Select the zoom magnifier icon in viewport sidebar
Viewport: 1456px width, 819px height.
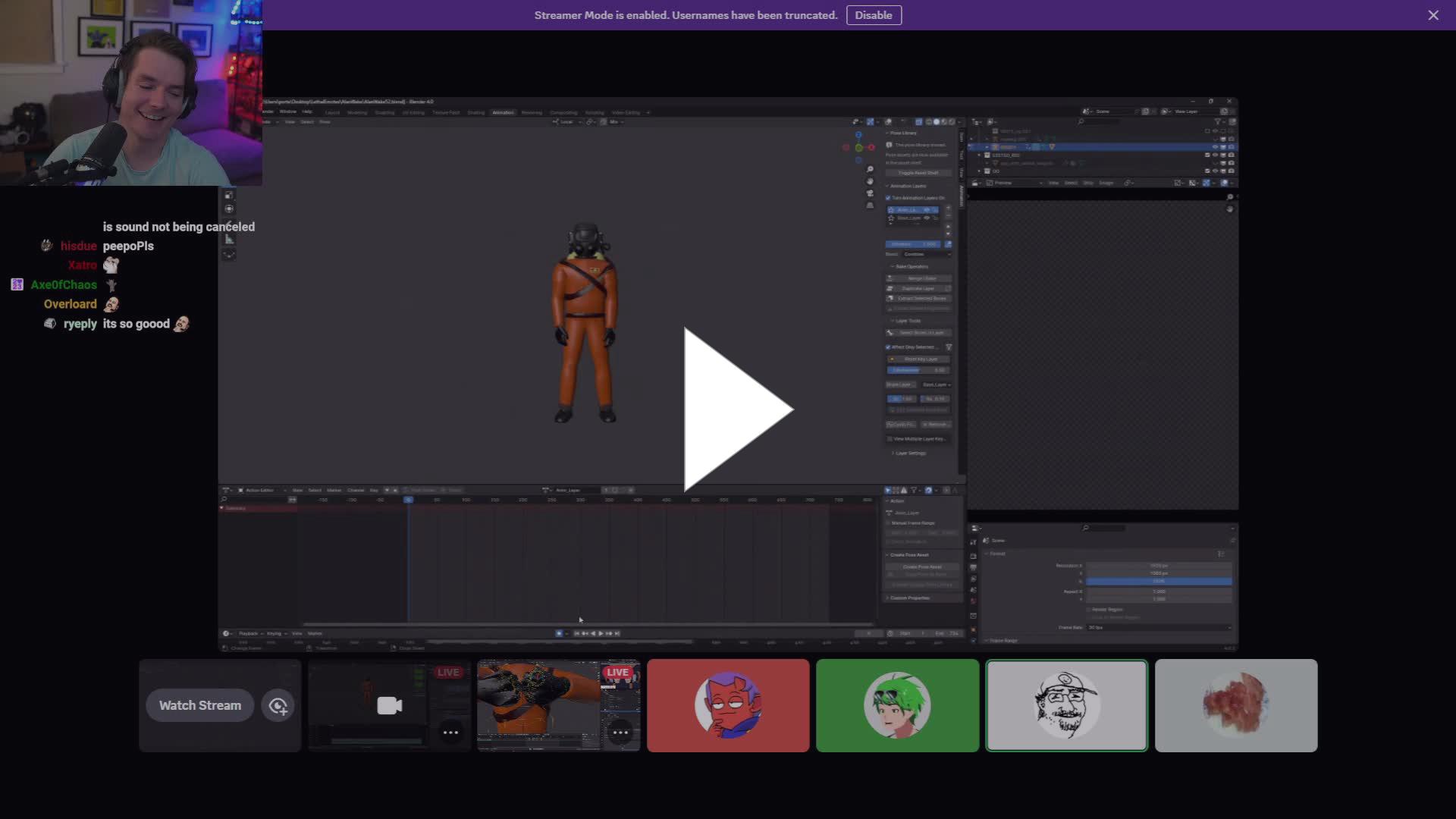point(870,170)
